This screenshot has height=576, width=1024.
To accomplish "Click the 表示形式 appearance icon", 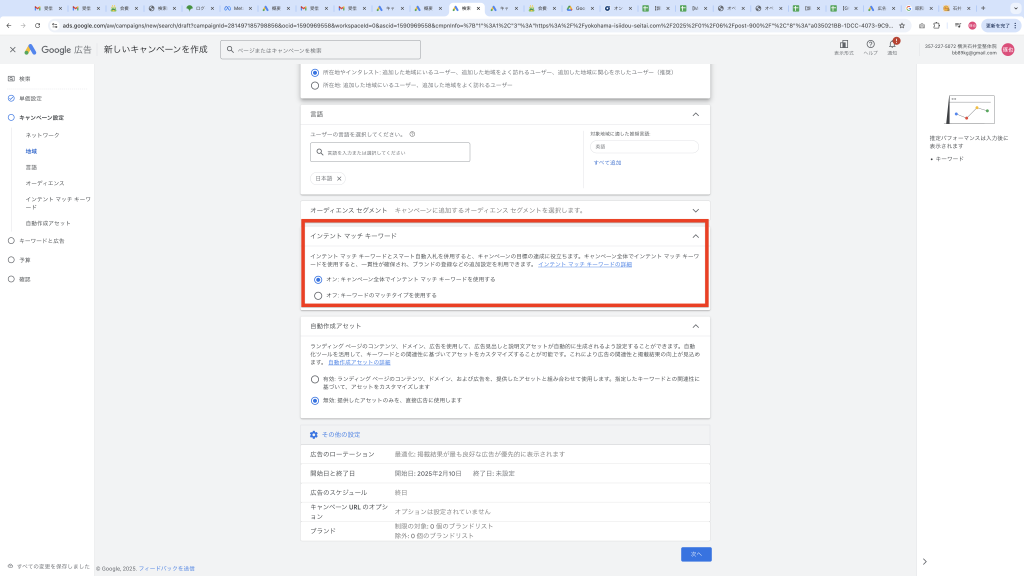I will 844,45.
